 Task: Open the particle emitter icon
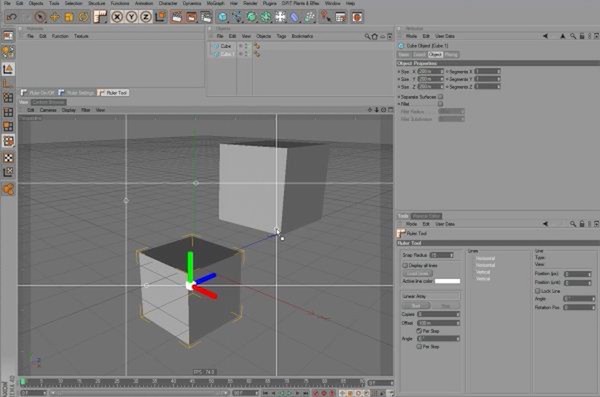(x=309, y=17)
